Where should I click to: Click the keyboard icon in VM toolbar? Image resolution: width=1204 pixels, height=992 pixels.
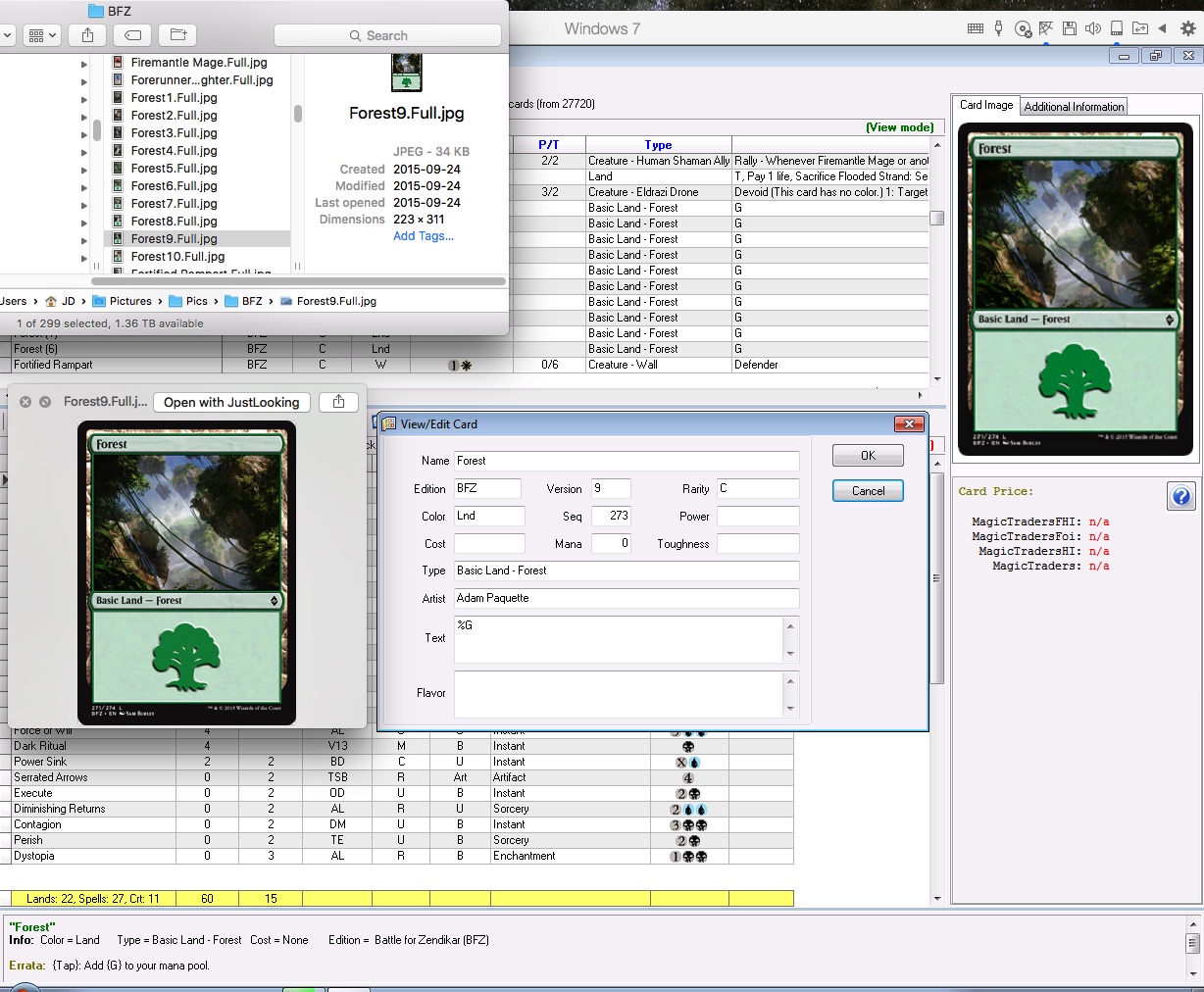coord(975,28)
